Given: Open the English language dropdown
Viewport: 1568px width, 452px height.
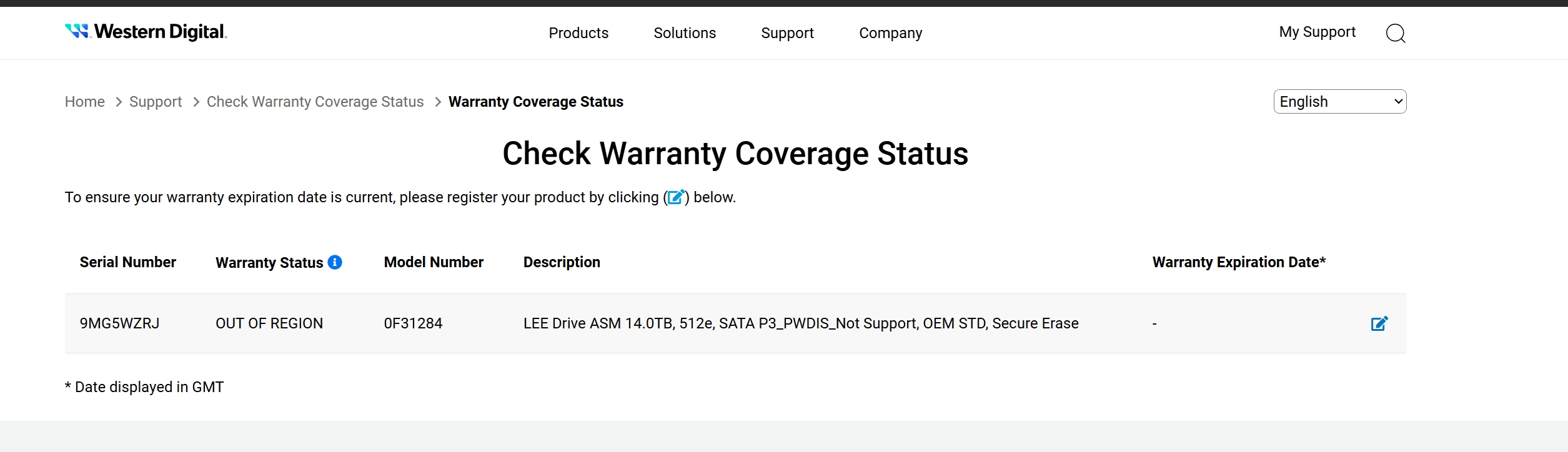Looking at the screenshot, I should (1340, 102).
